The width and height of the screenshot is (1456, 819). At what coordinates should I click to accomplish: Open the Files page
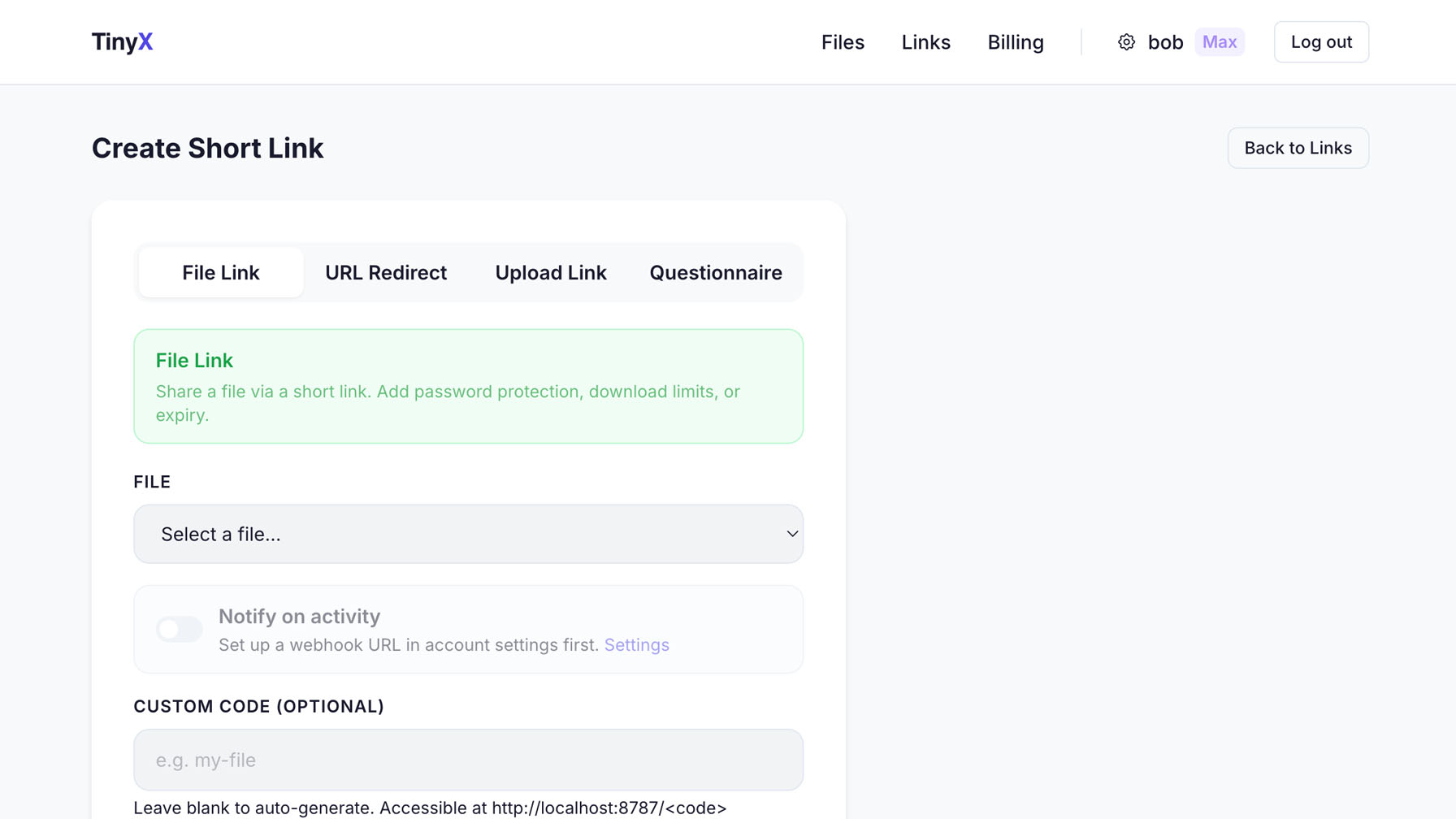843,41
